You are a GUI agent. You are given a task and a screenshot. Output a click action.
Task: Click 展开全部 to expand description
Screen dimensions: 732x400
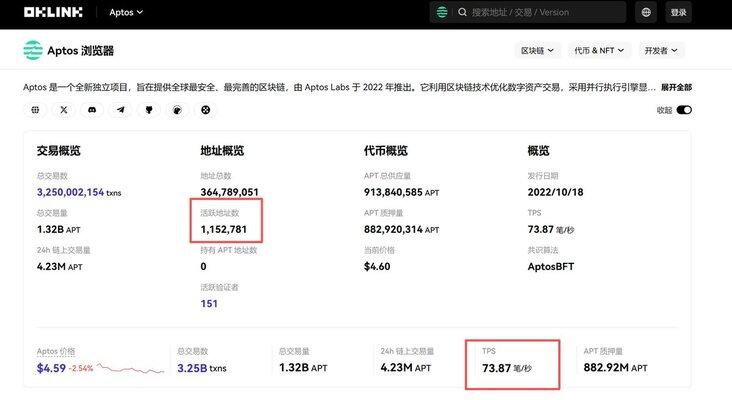point(676,87)
